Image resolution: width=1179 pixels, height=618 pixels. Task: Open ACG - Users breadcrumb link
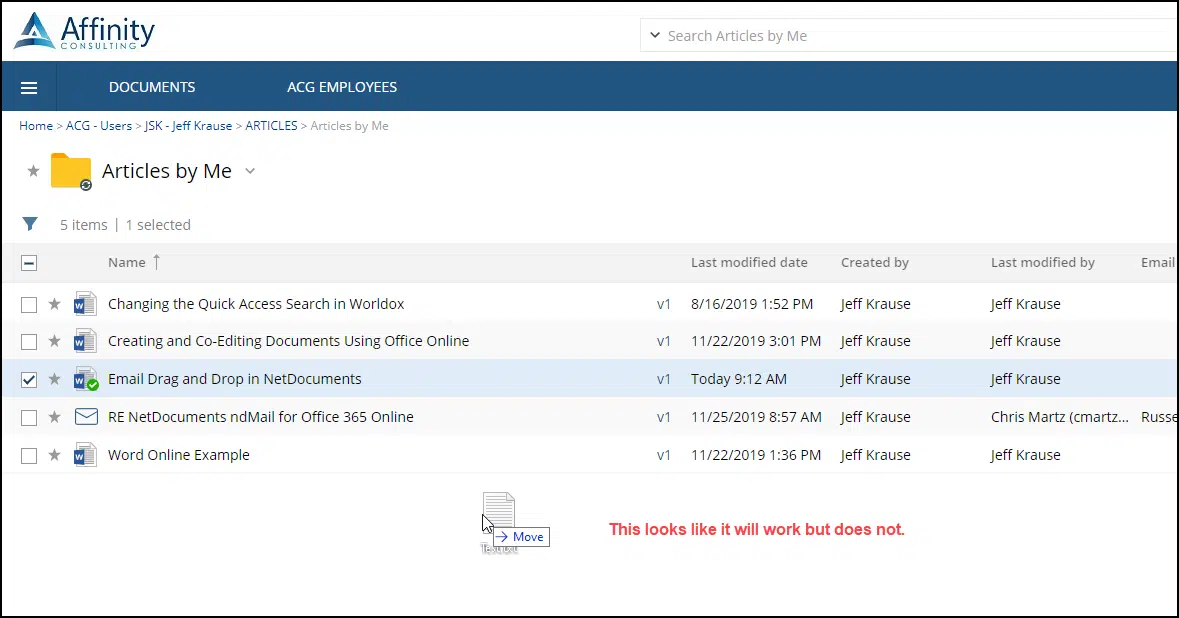click(99, 126)
